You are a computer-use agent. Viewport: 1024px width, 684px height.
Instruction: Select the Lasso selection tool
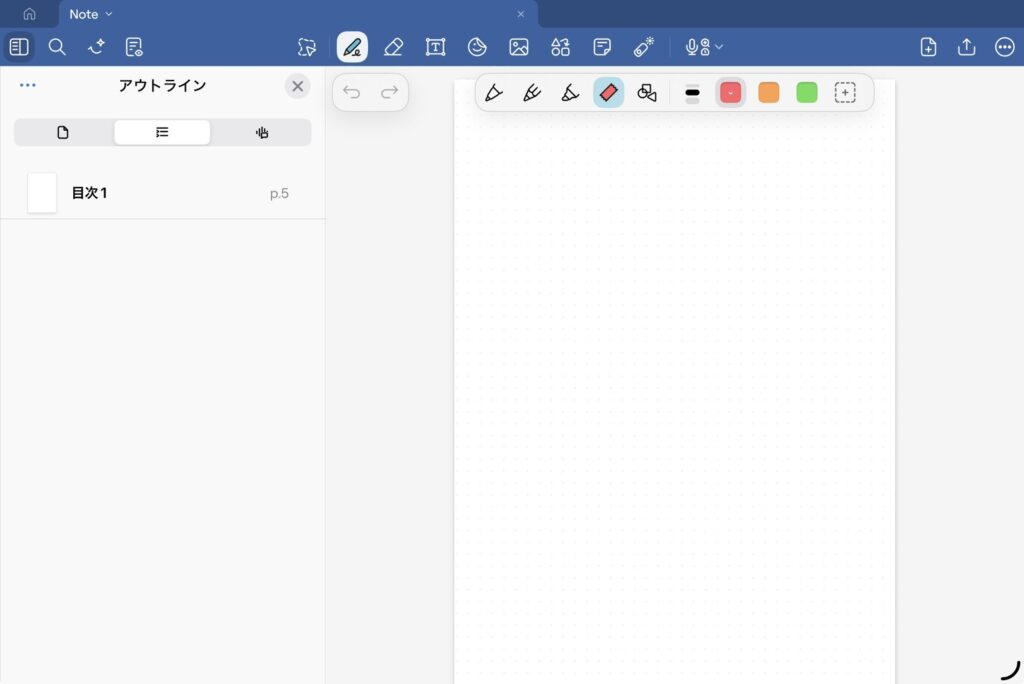(307, 47)
